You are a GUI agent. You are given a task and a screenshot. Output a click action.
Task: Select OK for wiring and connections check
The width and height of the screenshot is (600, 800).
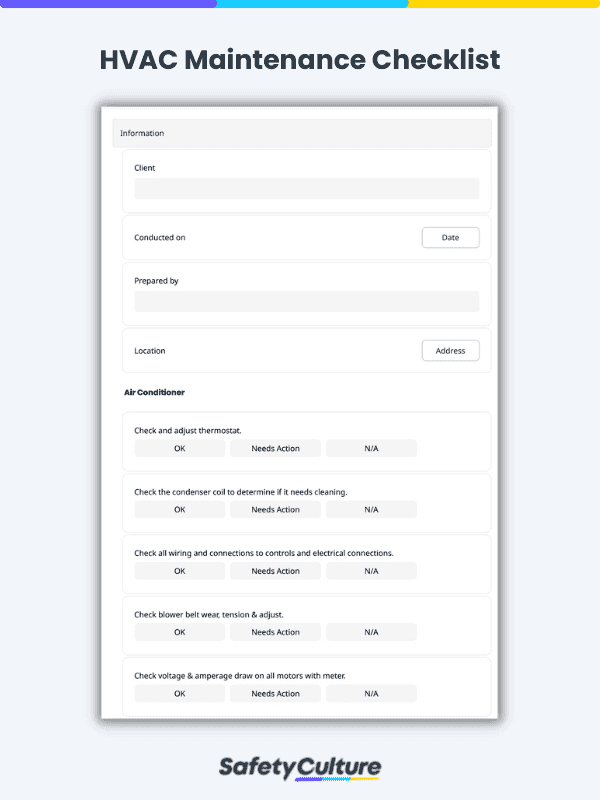click(179, 570)
